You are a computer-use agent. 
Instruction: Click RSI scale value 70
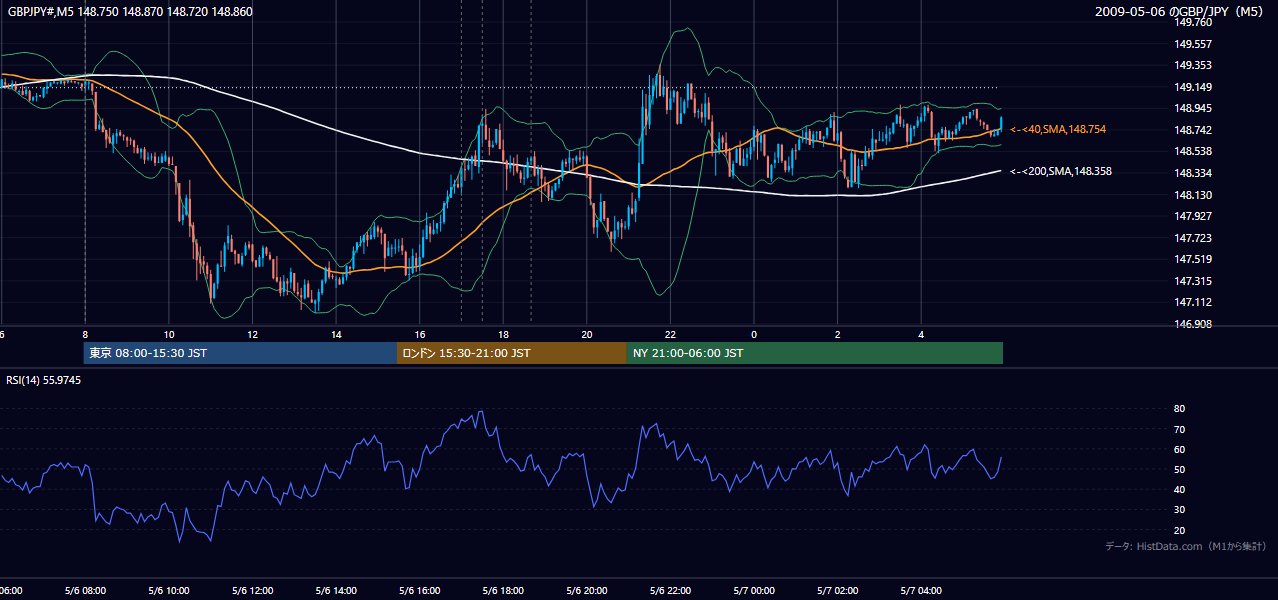1179,429
